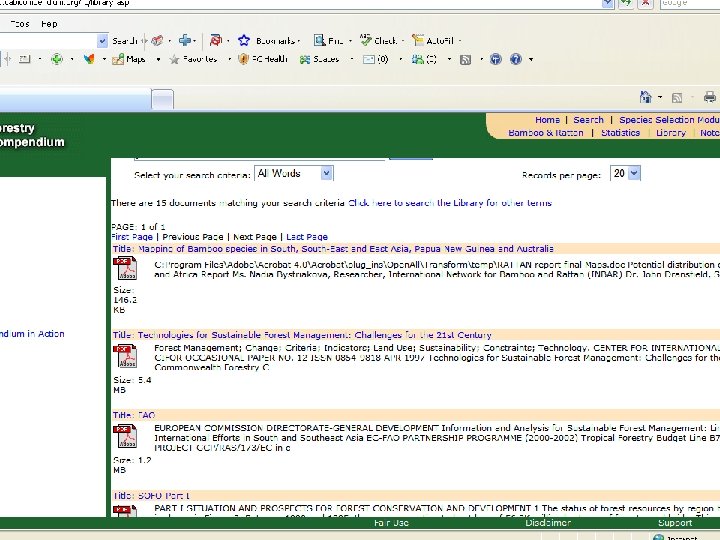Viewport: 720px width, 540px height.
Task: Expand the Home icon dropdown arrow
Action: [x=660, y=97]
